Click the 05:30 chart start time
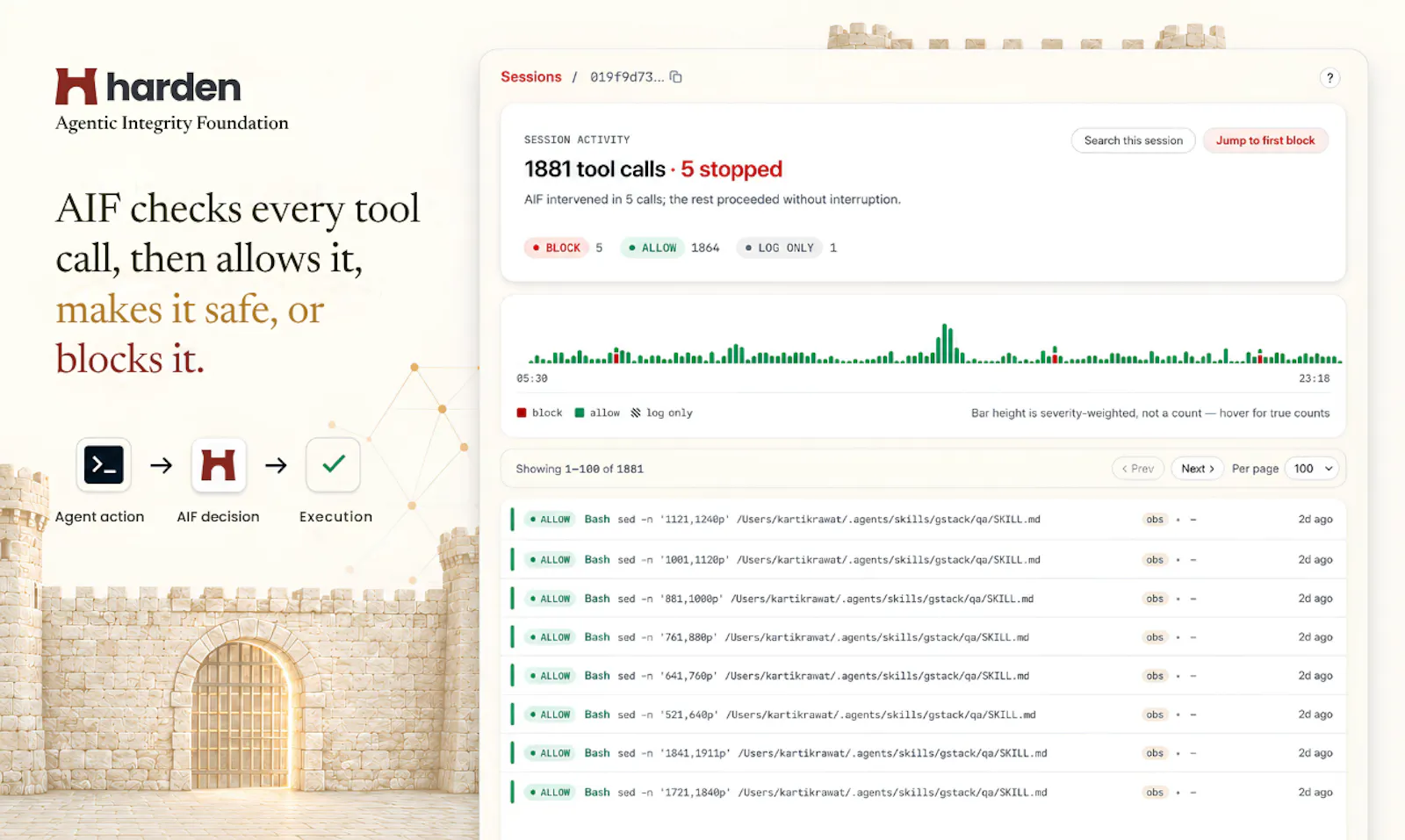 [532, 378]
